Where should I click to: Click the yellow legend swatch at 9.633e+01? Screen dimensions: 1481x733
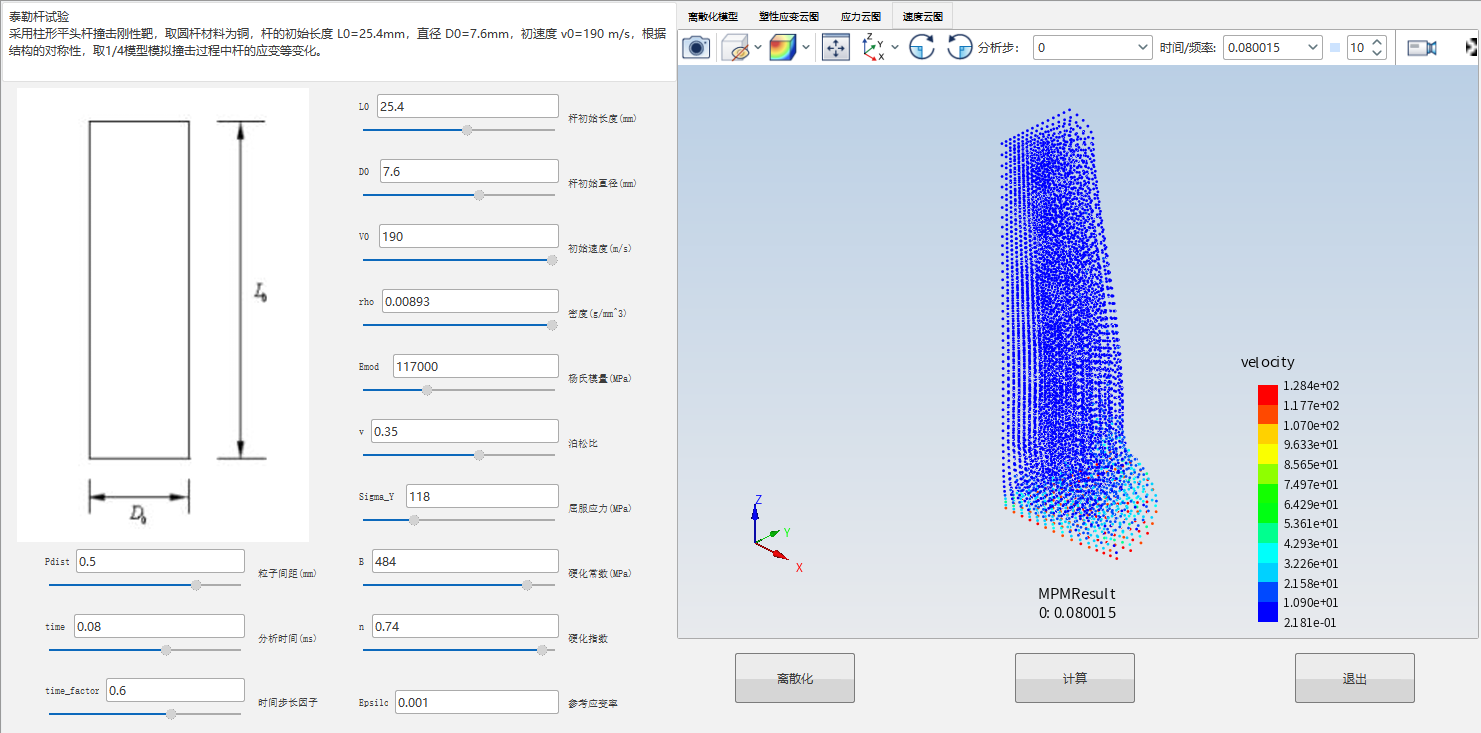[x=1267, y=454]
